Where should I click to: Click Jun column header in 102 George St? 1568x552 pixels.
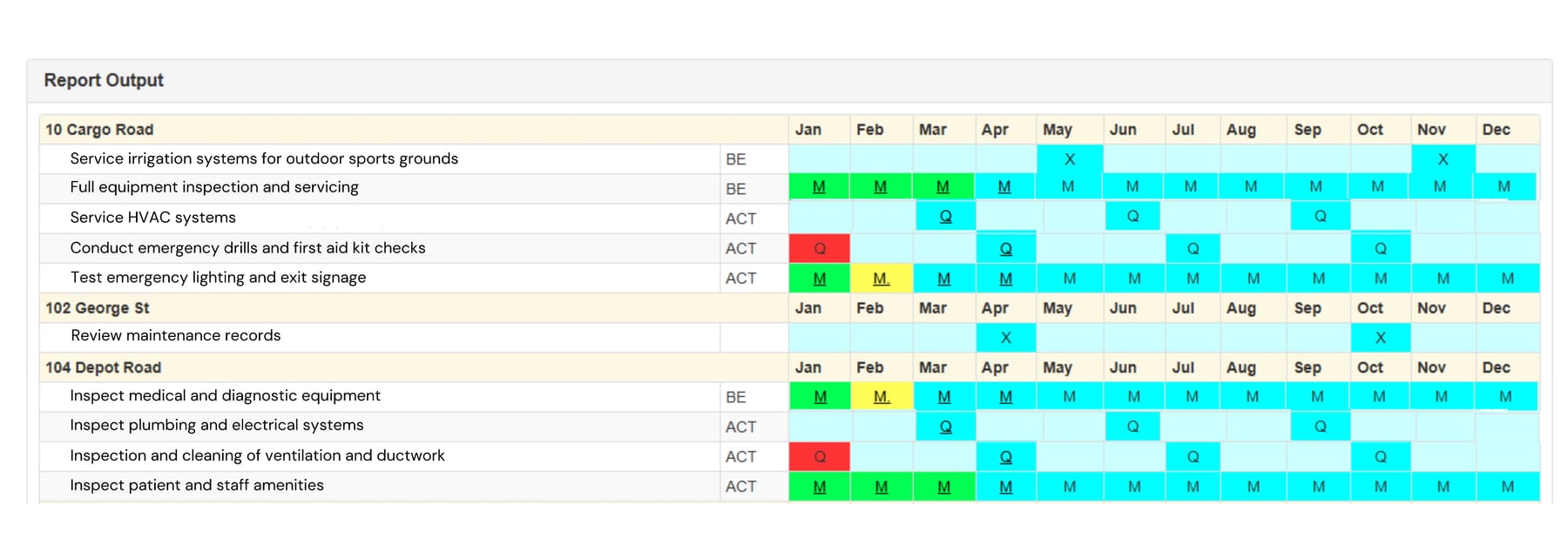1123,308
